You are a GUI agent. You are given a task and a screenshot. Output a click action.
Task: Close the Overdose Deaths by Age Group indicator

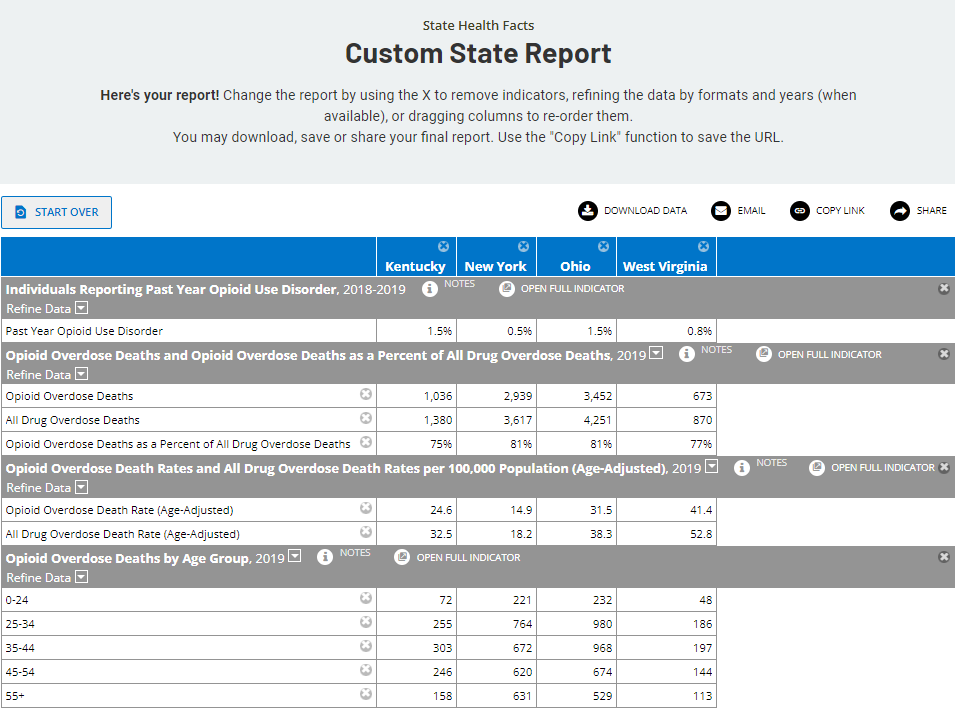point(943,557)
